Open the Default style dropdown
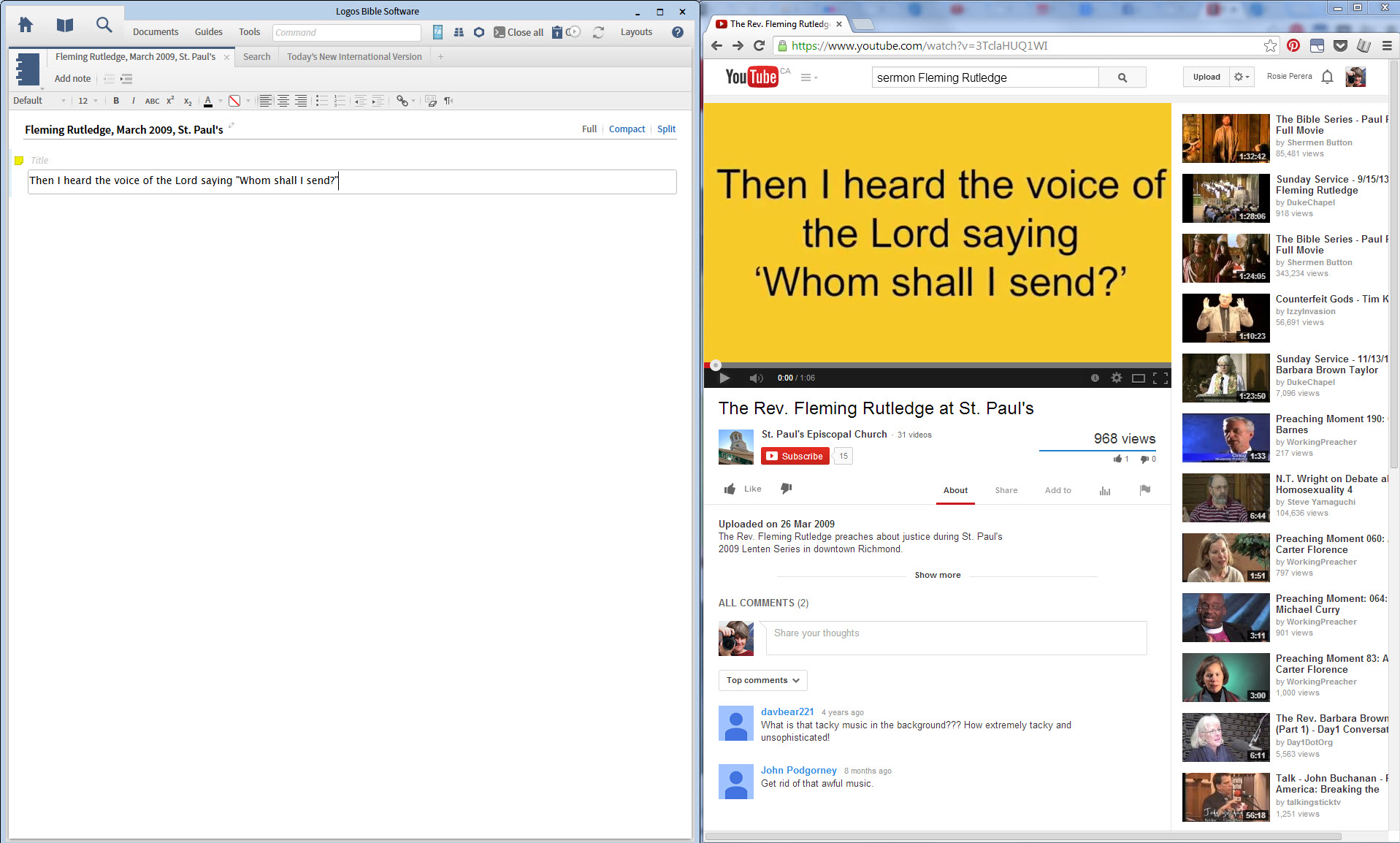Screen dimensions: 1400x843 (x=39, y=101)
